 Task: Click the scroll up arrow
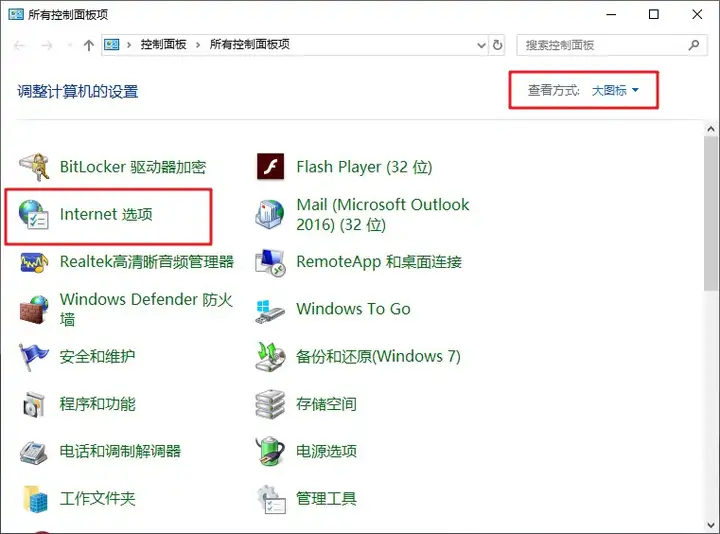[x=711, y=129]
